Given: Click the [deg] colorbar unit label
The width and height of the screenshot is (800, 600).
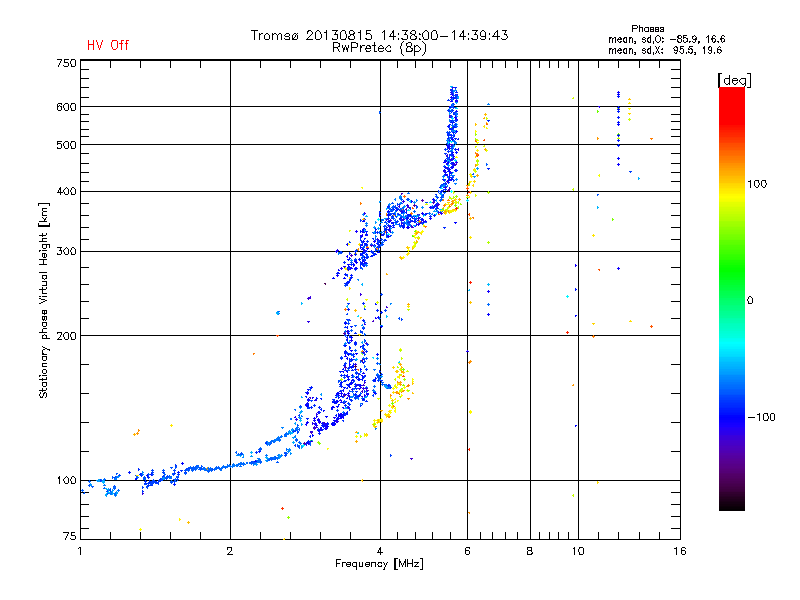Looking at the screenshot, I should pyautogui.click(x=734, y=79).
